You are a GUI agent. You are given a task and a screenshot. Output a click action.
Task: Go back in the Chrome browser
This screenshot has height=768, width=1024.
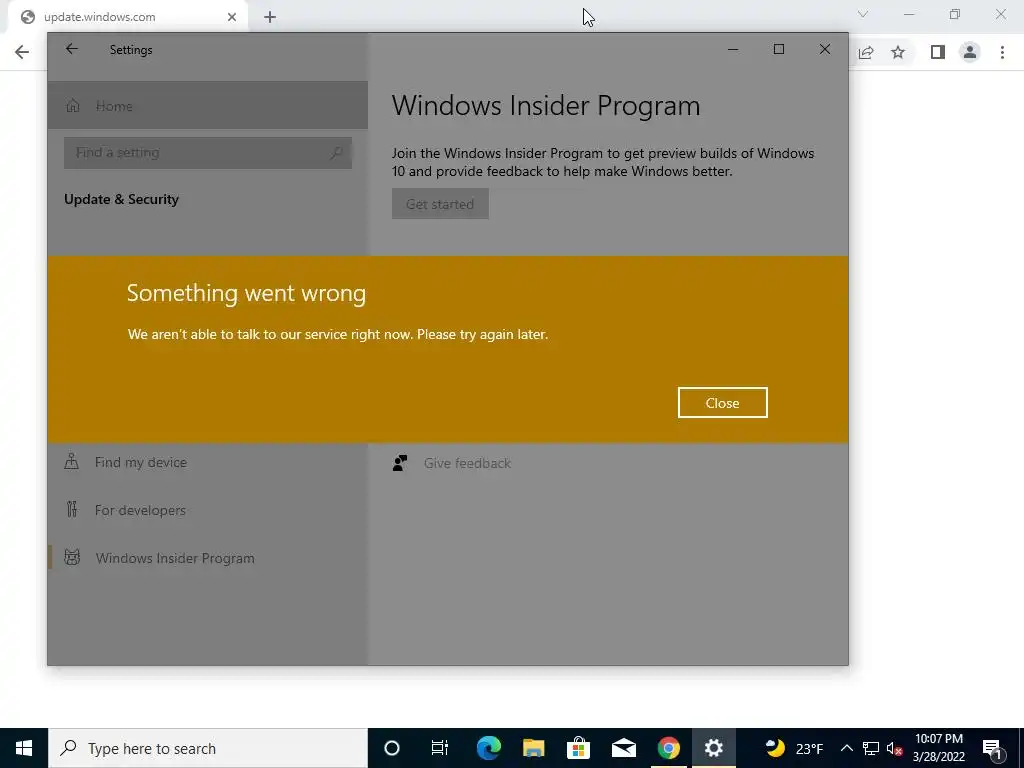[22, 52]
